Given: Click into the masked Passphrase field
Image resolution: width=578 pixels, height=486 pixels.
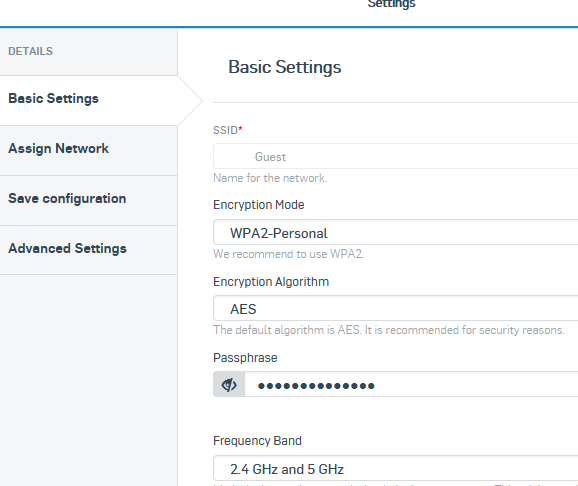Looking at the screenshot, I should (x=411, y=385).
